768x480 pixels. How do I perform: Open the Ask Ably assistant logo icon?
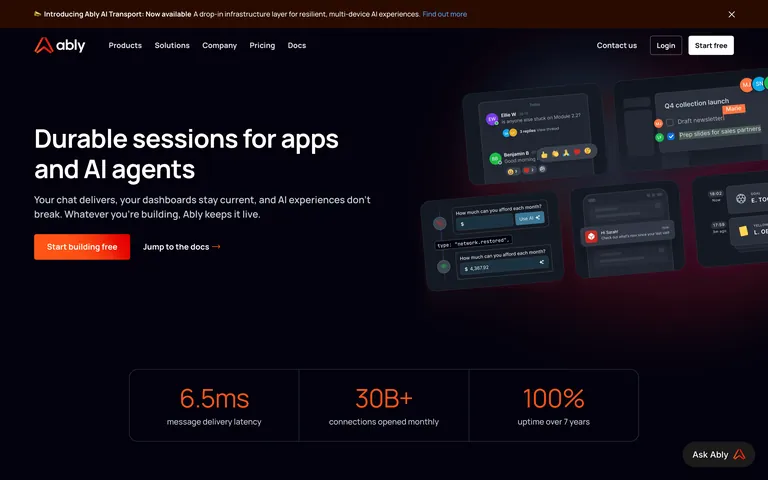tap(739, 455)
